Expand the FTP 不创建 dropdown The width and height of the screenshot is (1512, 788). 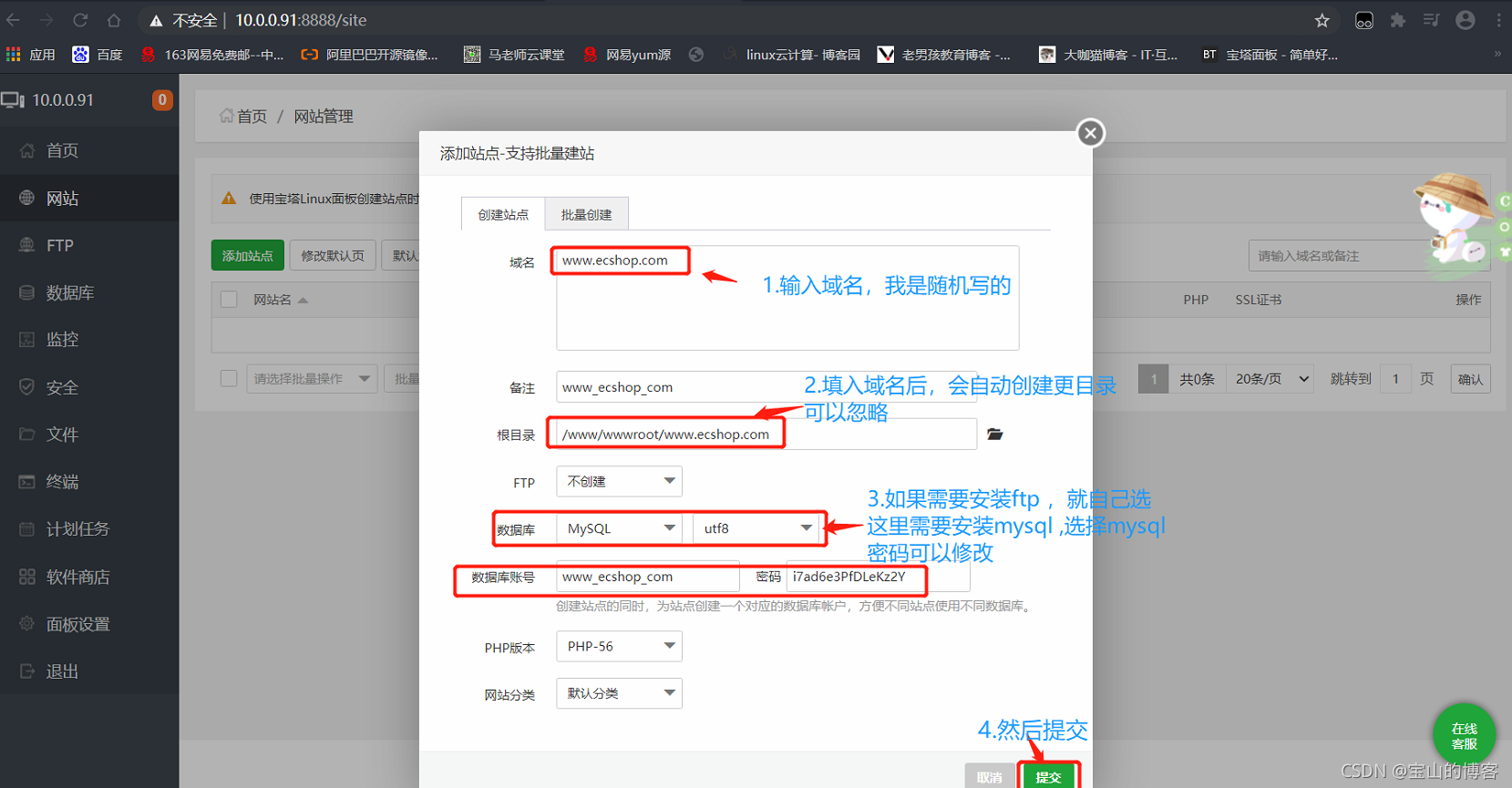(619, 481)
